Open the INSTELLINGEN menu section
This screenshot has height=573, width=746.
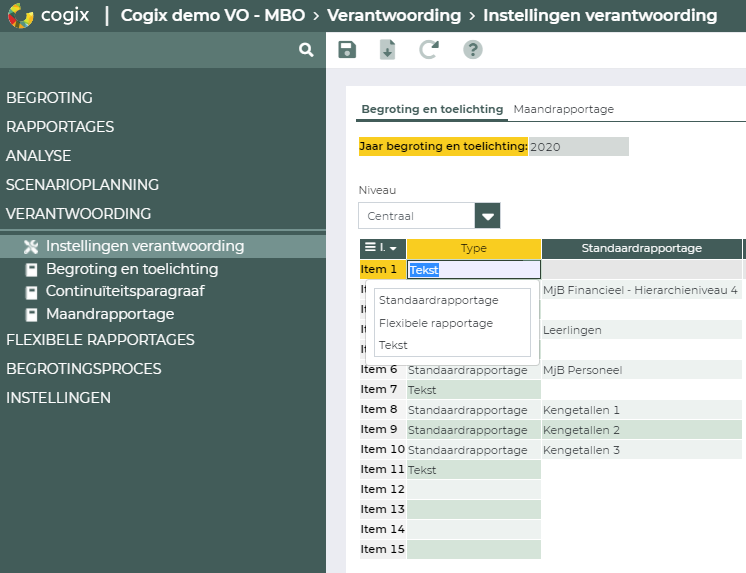tap(59, 398)
